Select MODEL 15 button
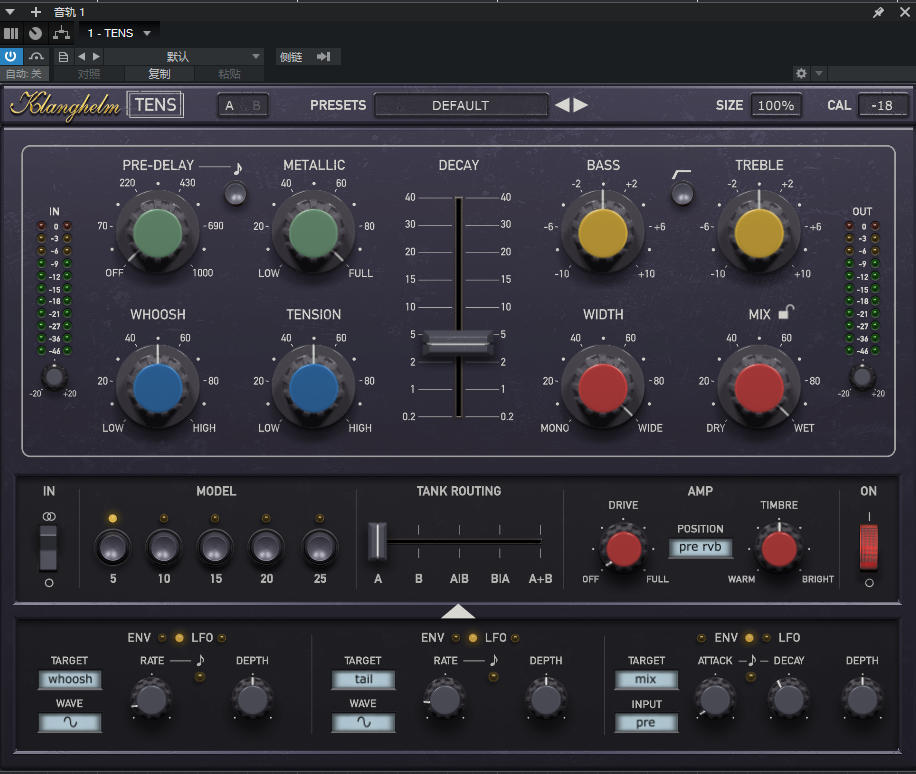Viewport: 916px width, 774px height. [x=215, y=547]
